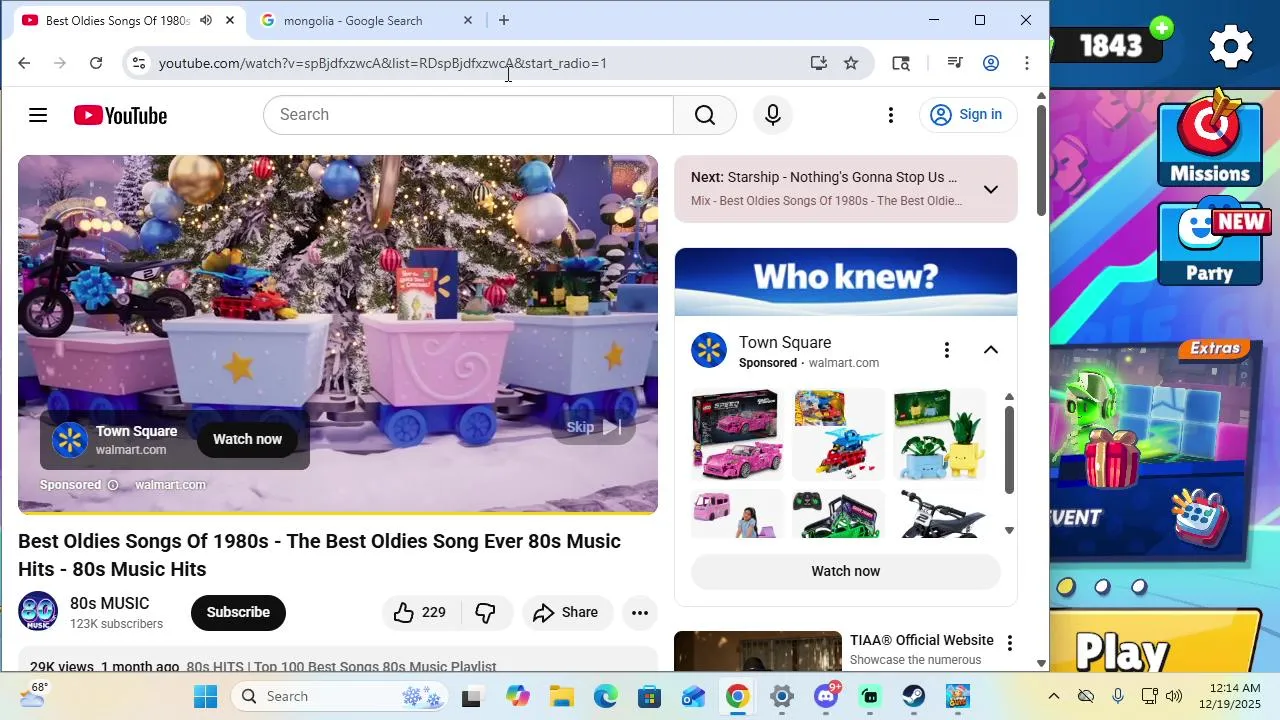Viewport: 1280px width, 720px height.
Task: Open the Chrome profile icon
Action: [x=991, y=63]
